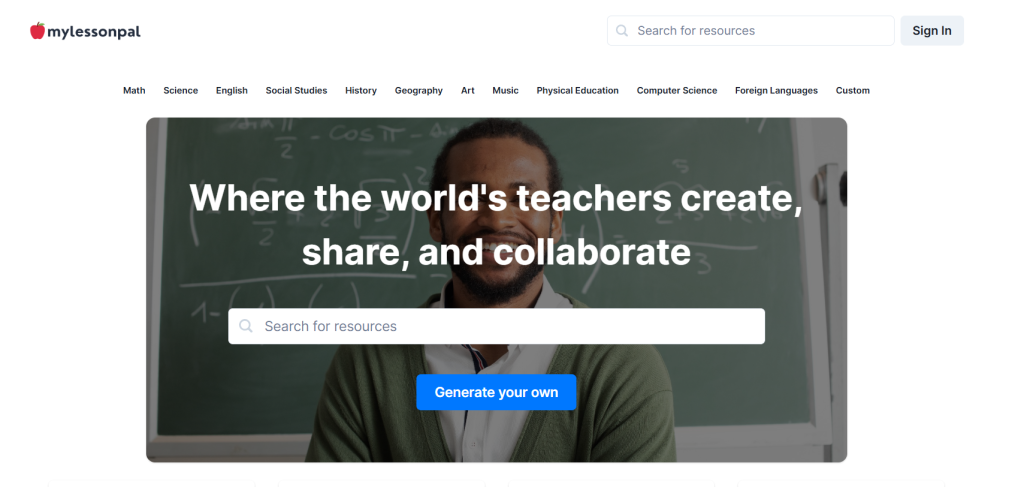Open the Art category
Viewport: 1024px width, 487px height.
(468, 91)
